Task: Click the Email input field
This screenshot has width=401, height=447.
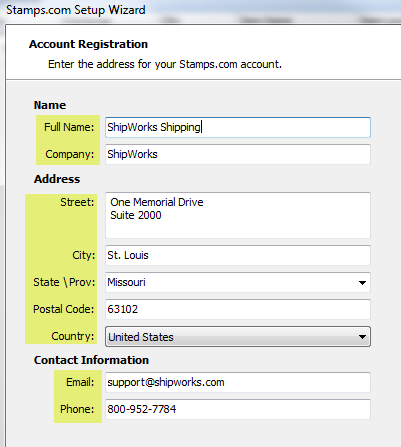Action: pos(238,382)
